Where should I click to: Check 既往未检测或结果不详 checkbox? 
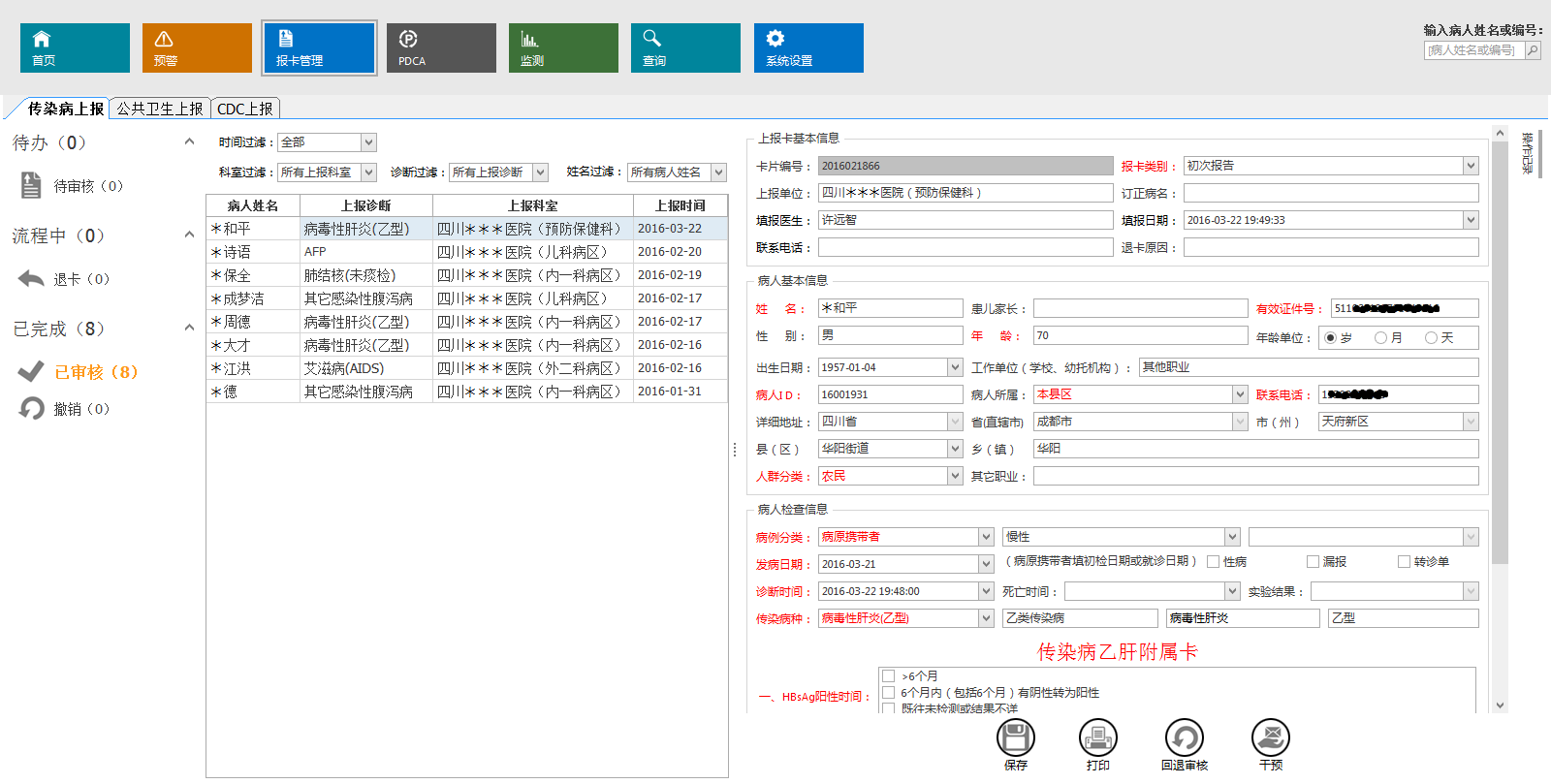[888, 708]
